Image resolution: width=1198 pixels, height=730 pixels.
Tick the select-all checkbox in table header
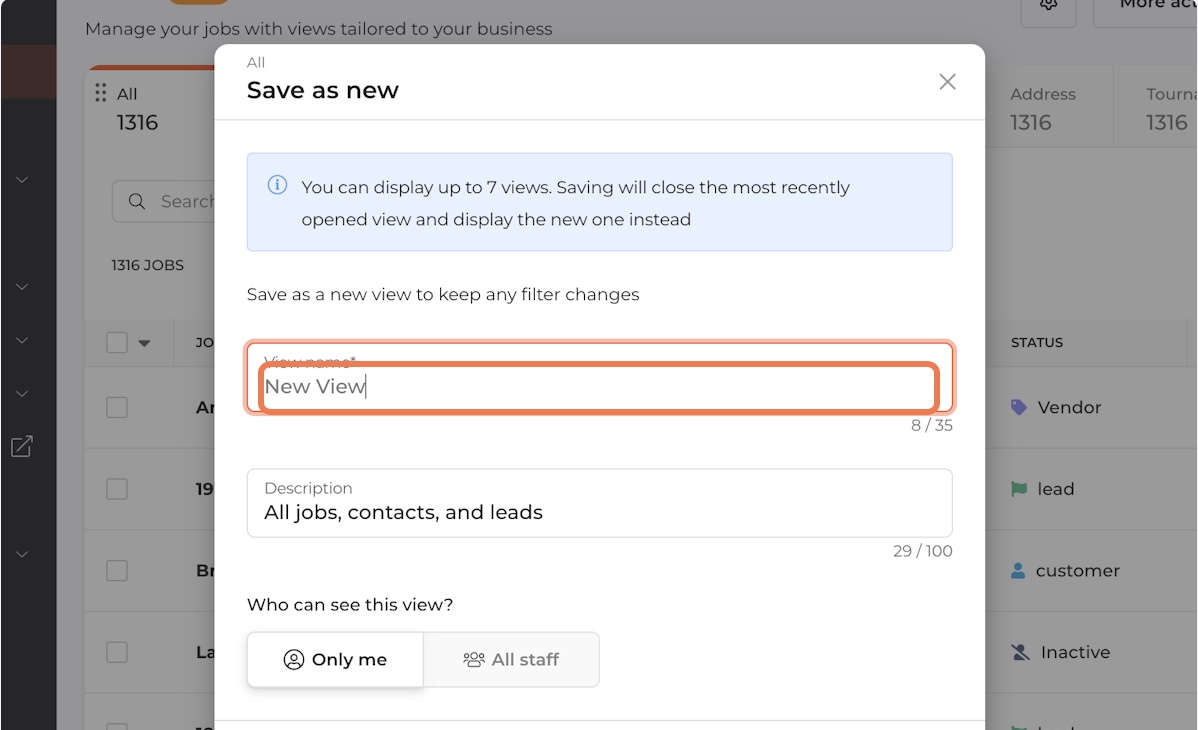[x=117, y=343]
